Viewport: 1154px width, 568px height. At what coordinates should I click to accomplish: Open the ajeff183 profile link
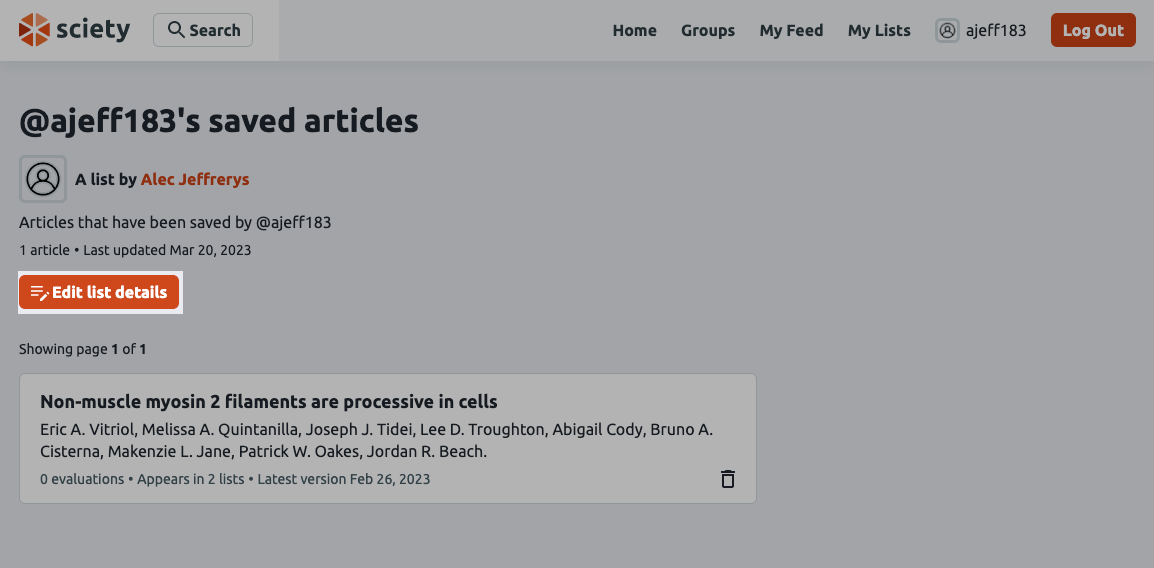click(x=995, y=30)
